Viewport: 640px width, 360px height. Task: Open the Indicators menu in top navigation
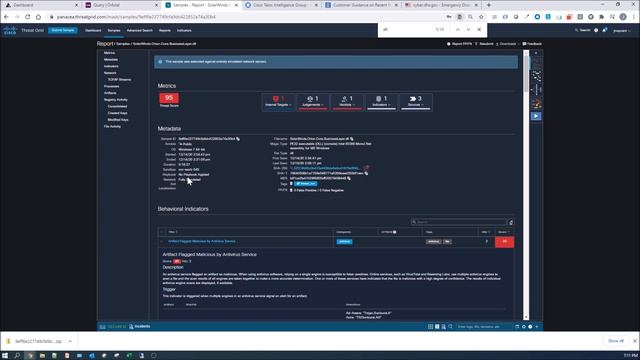[184, 31]
